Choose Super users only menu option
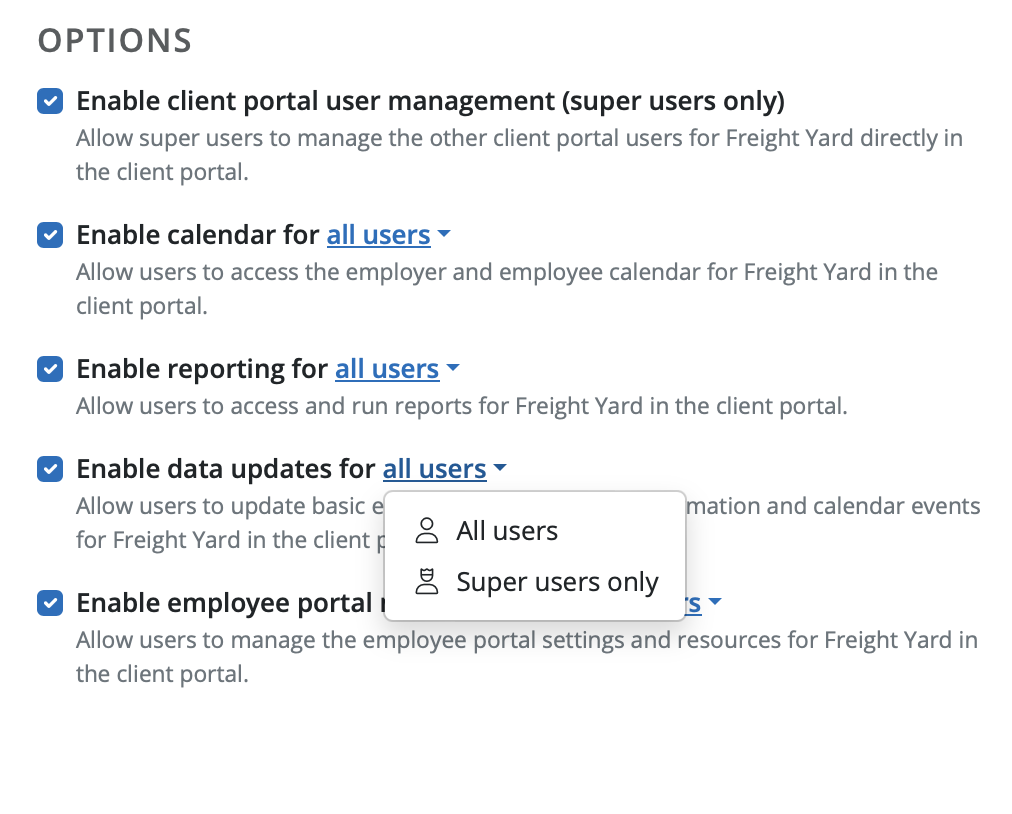The height and width of the screenshot is (814, 1012). point(556,582)
